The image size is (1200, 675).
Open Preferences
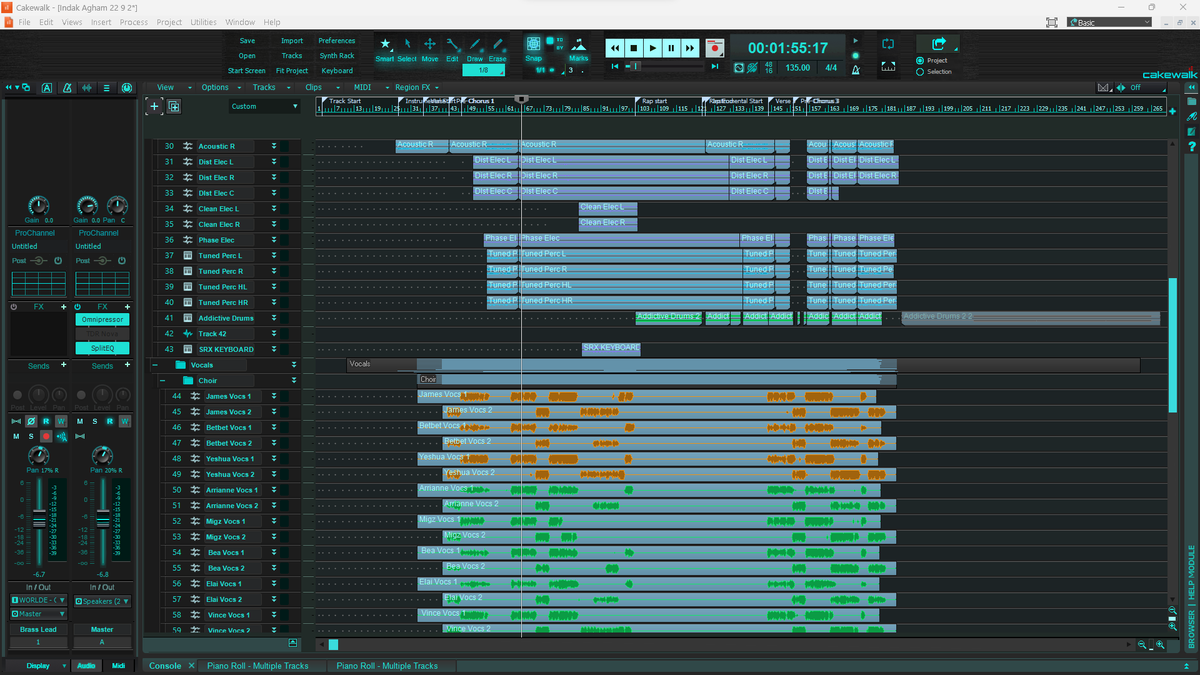click(337, 41)
